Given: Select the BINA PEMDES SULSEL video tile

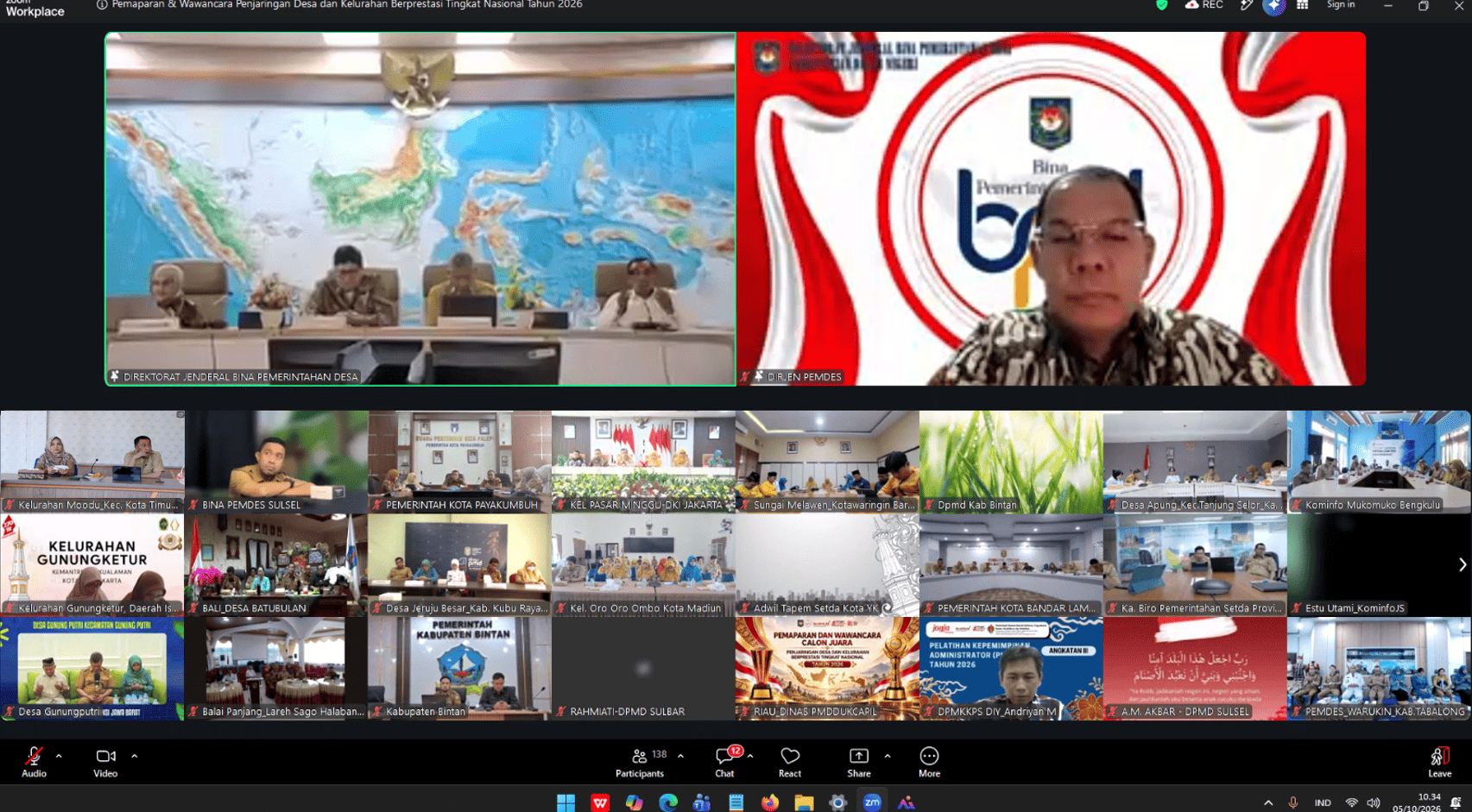Looking at the screenshot, I should pyautogui.click(x=276, y=462).
